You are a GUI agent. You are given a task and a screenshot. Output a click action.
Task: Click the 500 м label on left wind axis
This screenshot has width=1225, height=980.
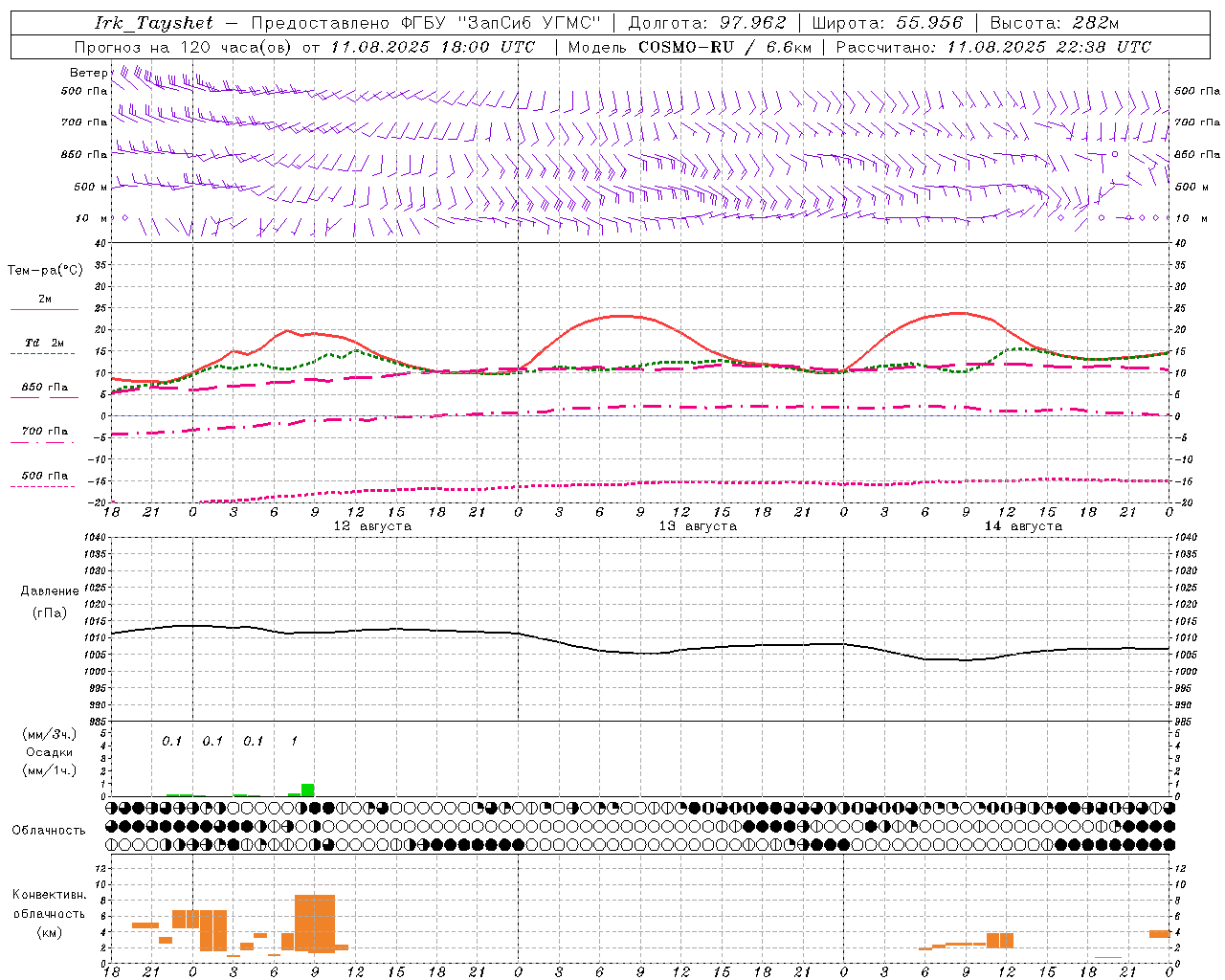point(91,187)
